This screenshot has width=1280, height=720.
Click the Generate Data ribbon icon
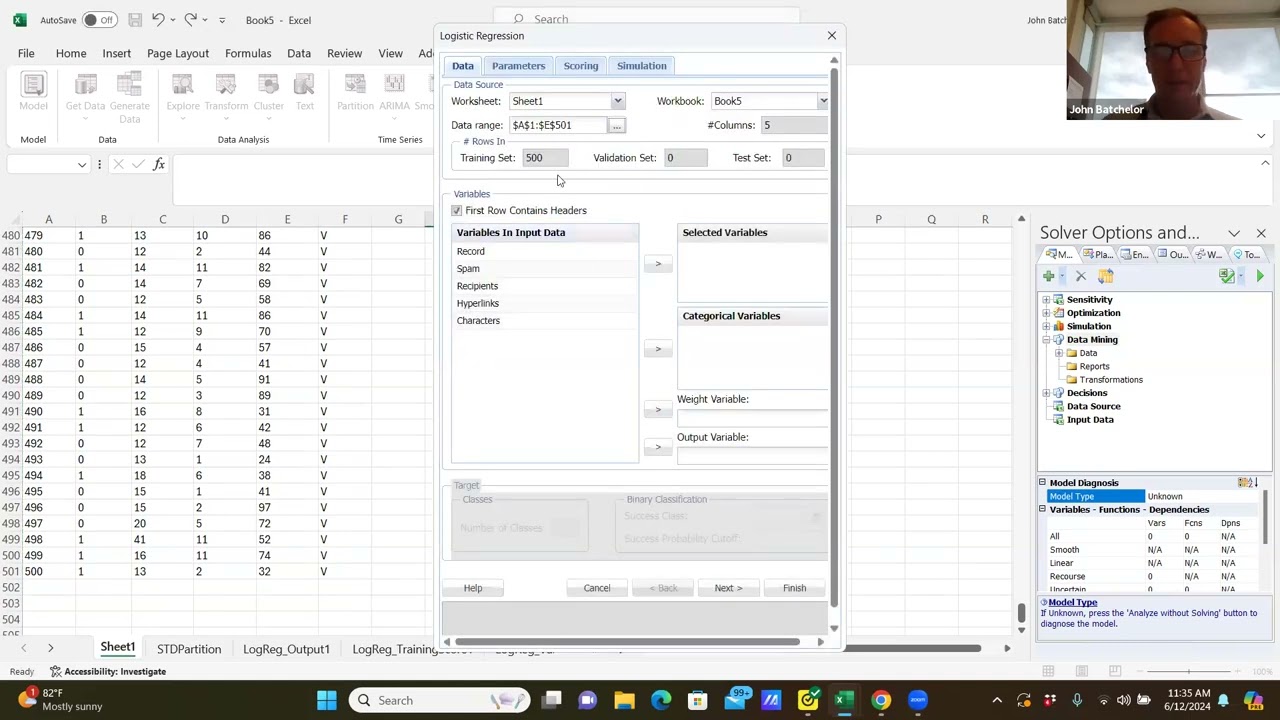(129, 98)
